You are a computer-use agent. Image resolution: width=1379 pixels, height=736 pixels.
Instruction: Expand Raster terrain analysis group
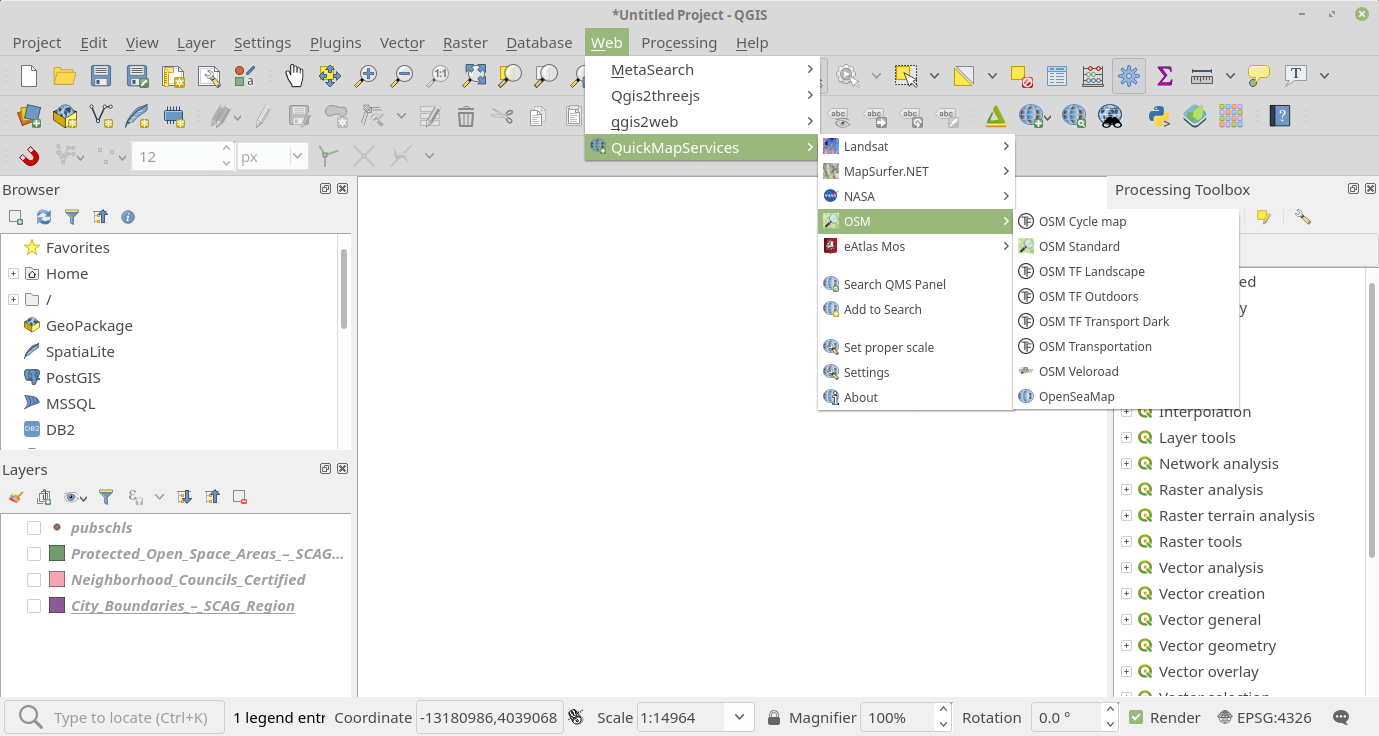pos(1126,516)
